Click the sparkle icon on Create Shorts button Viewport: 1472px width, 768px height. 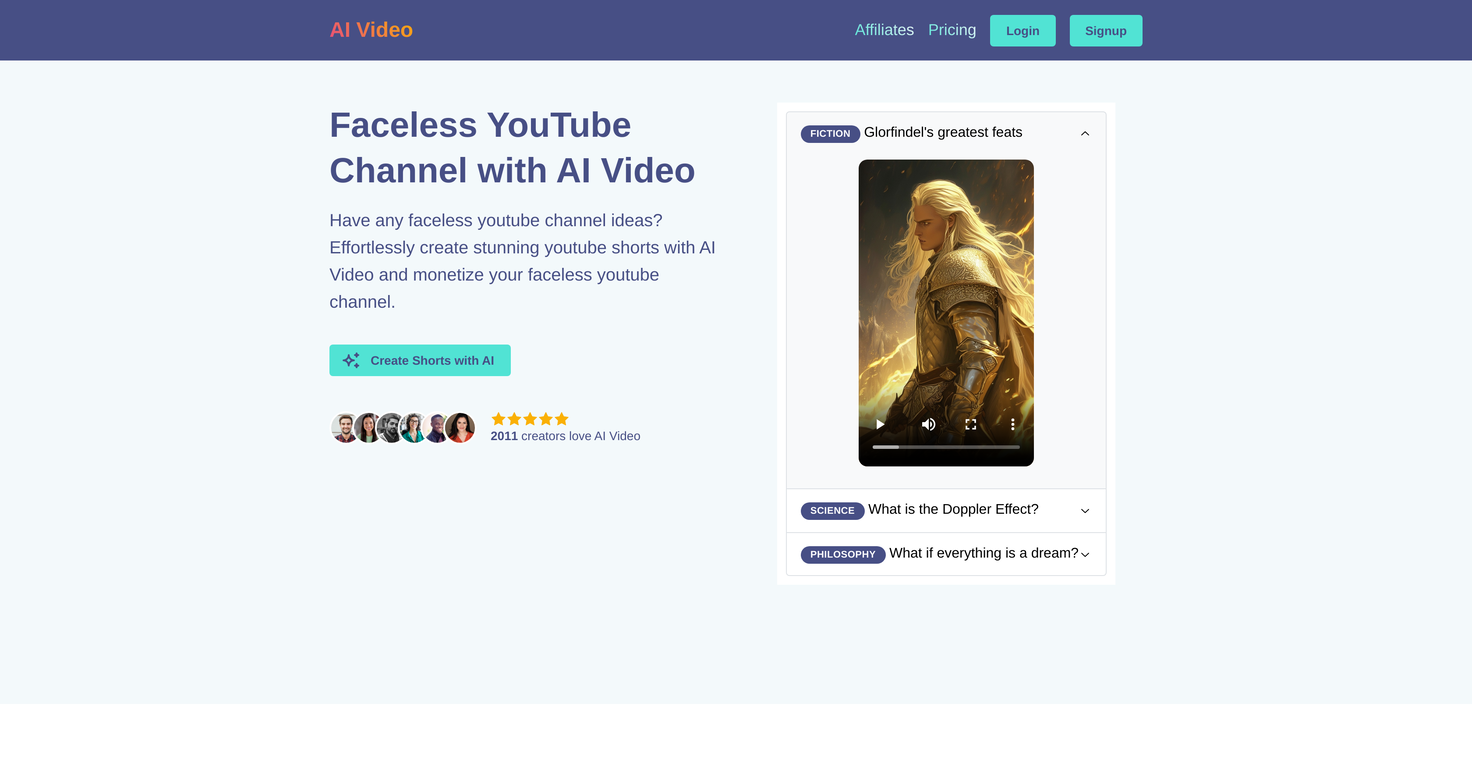(x=350, y=359)
